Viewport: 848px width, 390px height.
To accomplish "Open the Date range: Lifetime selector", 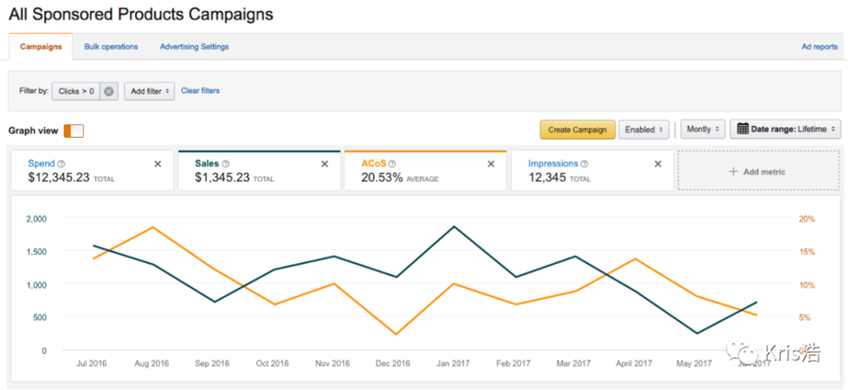I will (x=785, y=130).
